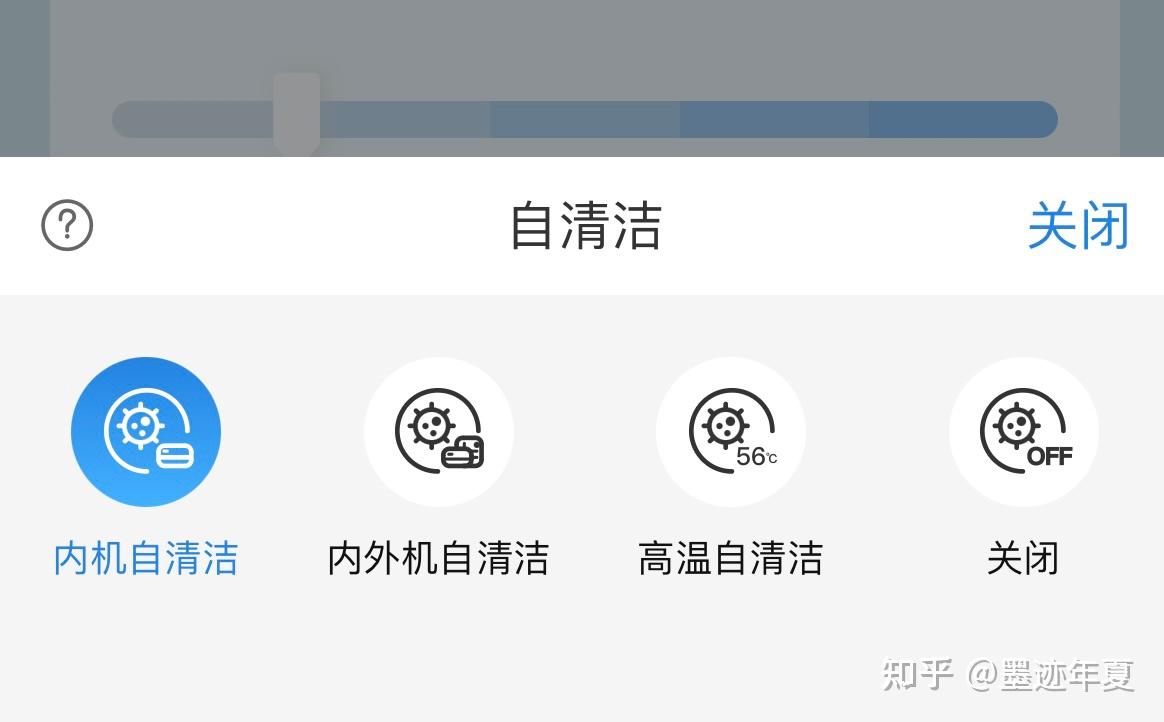Screen dimensions: 1164x722
Task: Click the darkest blue slider end segment
Action: (964, 119)
